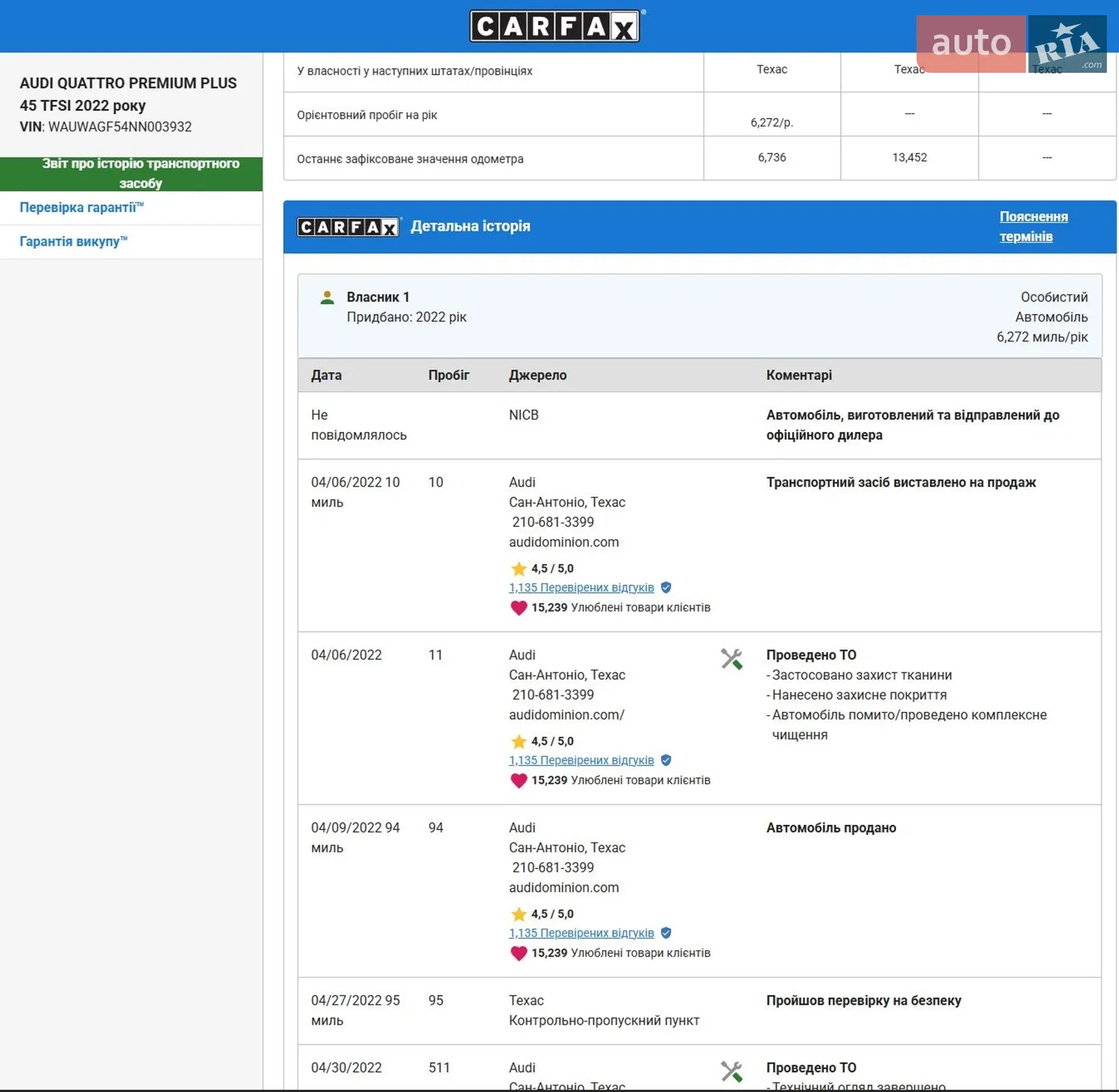Open the Пояснення термінів link
The height and width of the screenshot is (1092, 1119).
pyautogui.click(x=1033, y=226)
